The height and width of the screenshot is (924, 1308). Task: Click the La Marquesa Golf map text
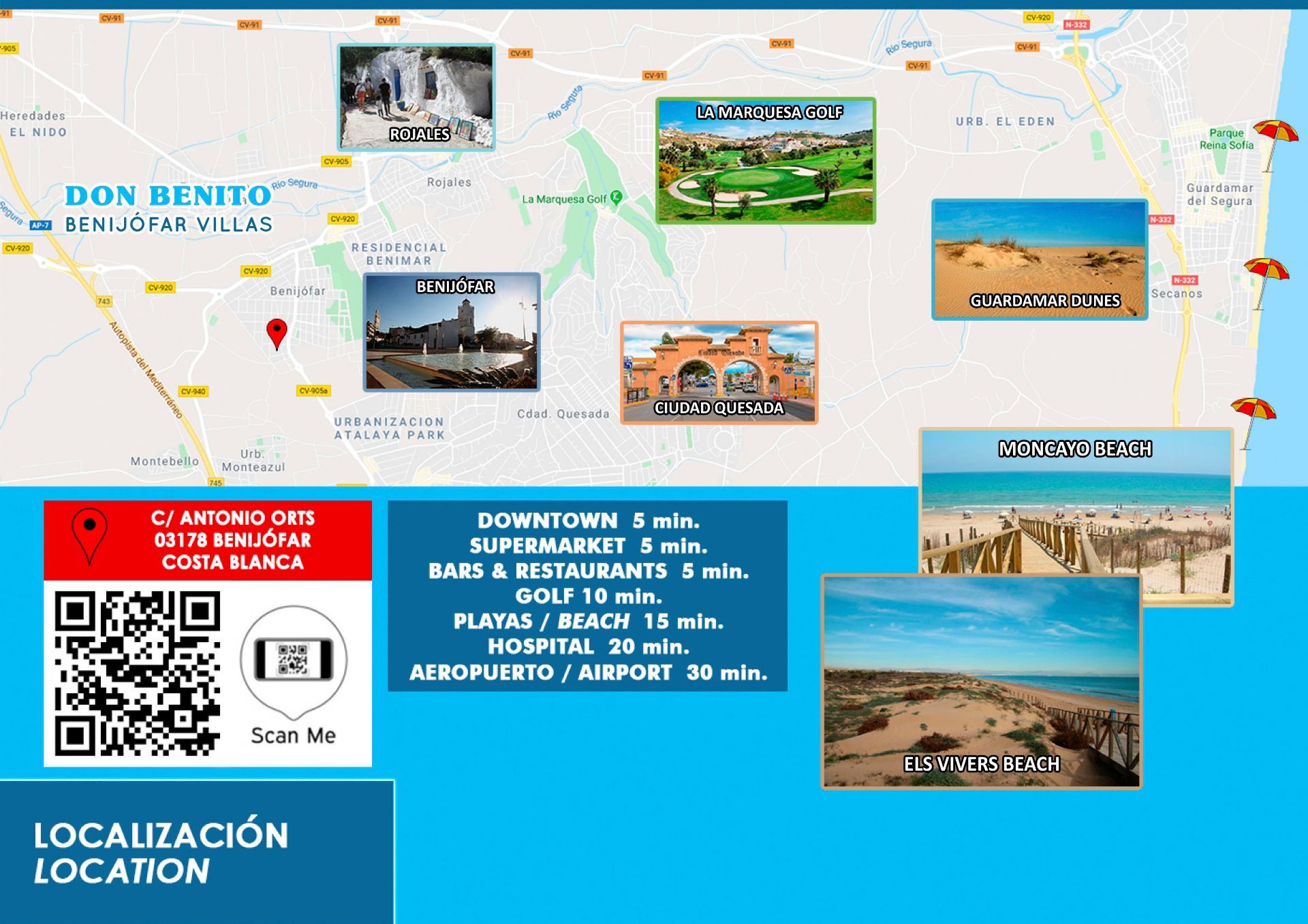[x=564, y=200]
